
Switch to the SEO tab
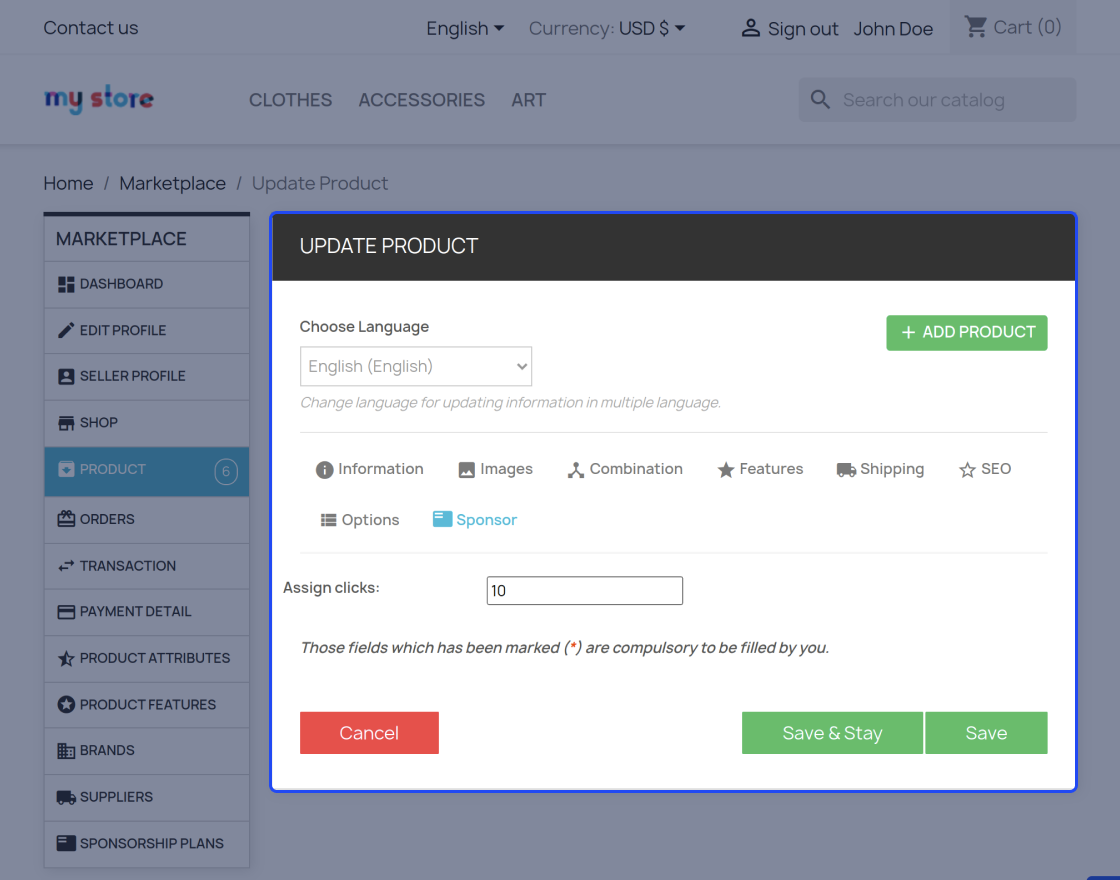tap(985, 469)
